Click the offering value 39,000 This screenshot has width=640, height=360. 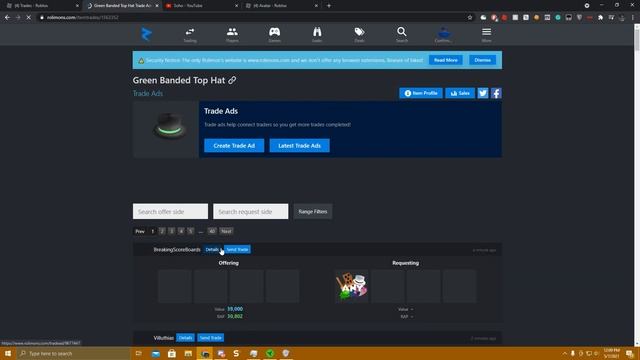point(235,309)
